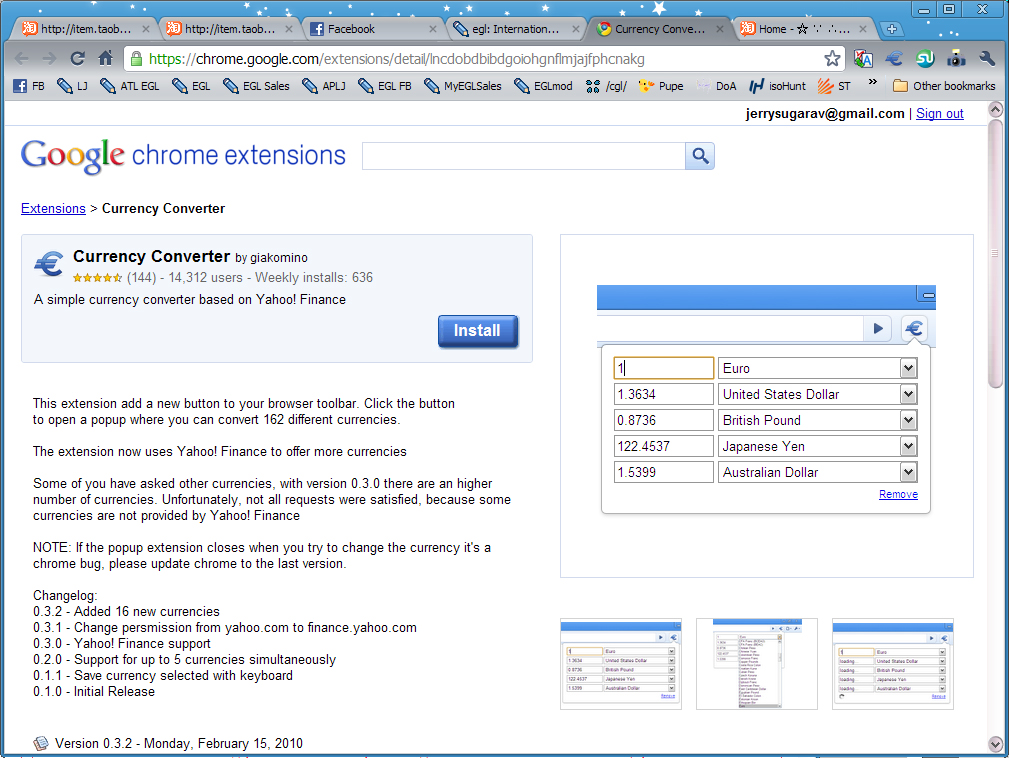Expand the Euro currency dropdown in screenshot
Screen dimensions: 1009x758
(908, 368)
